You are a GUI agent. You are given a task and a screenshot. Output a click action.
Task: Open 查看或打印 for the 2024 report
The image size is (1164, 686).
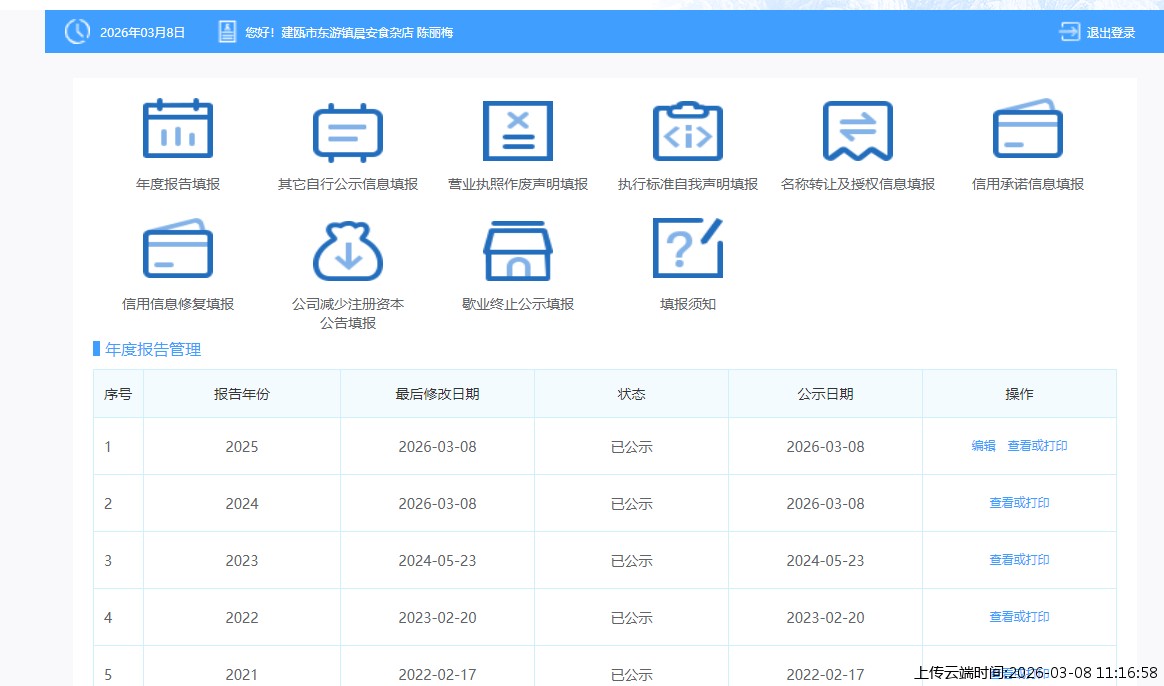(x=1019, y=503)
